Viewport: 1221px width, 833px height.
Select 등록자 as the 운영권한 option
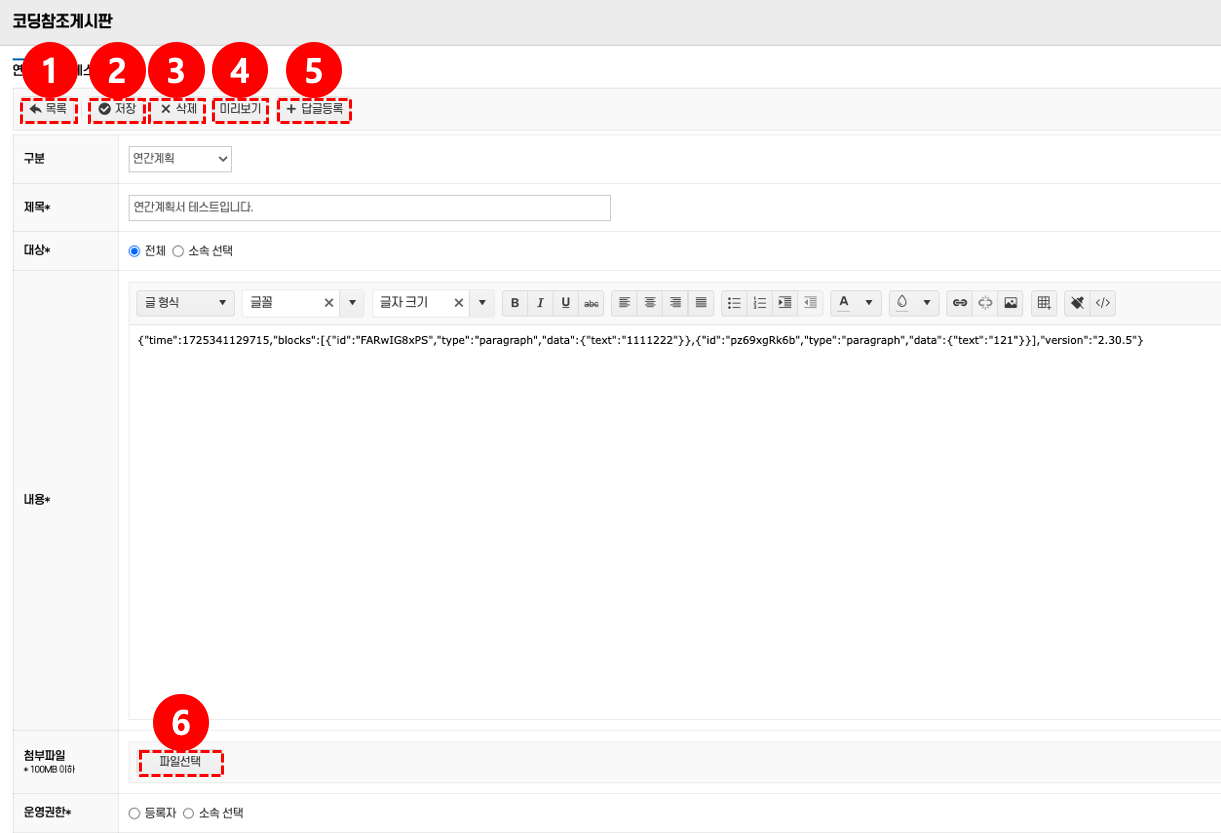pos(135,813)
